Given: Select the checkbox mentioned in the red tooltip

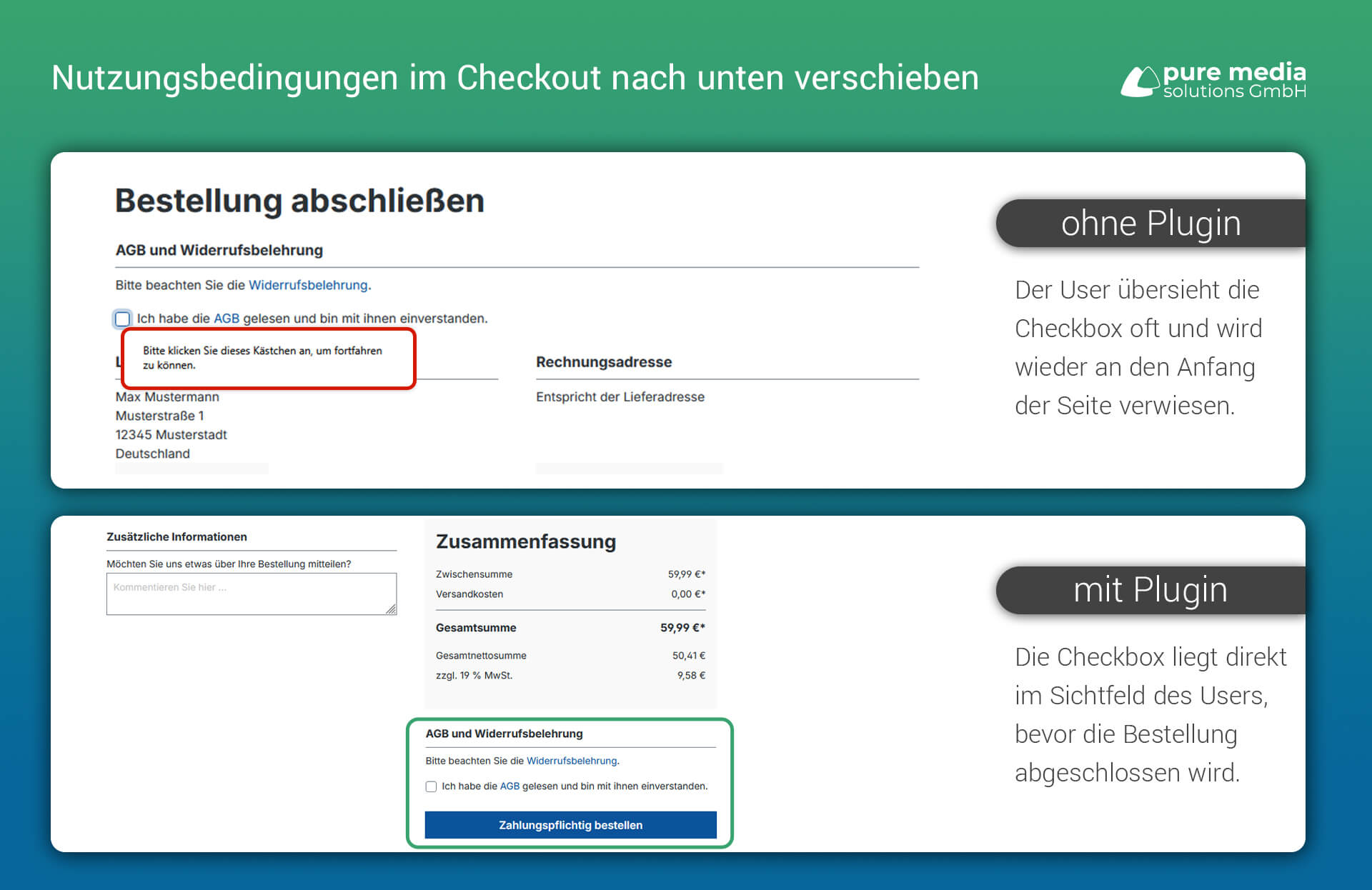Looking at the screenshot, I should pyautogui.click(x=122, y=319).
